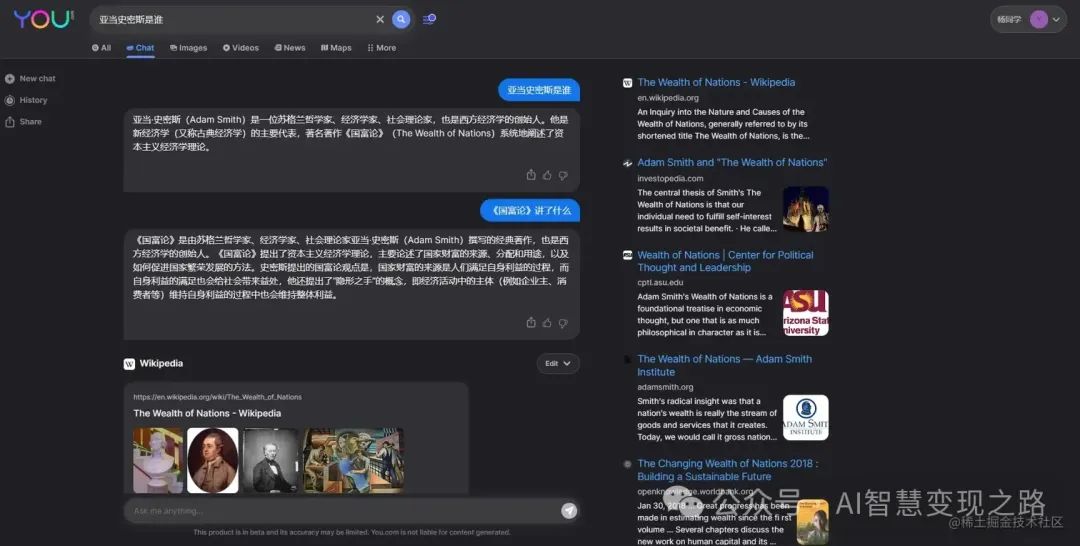
Task: Open the white bust statue thumbnail
Action: click(x=158, y=460)
